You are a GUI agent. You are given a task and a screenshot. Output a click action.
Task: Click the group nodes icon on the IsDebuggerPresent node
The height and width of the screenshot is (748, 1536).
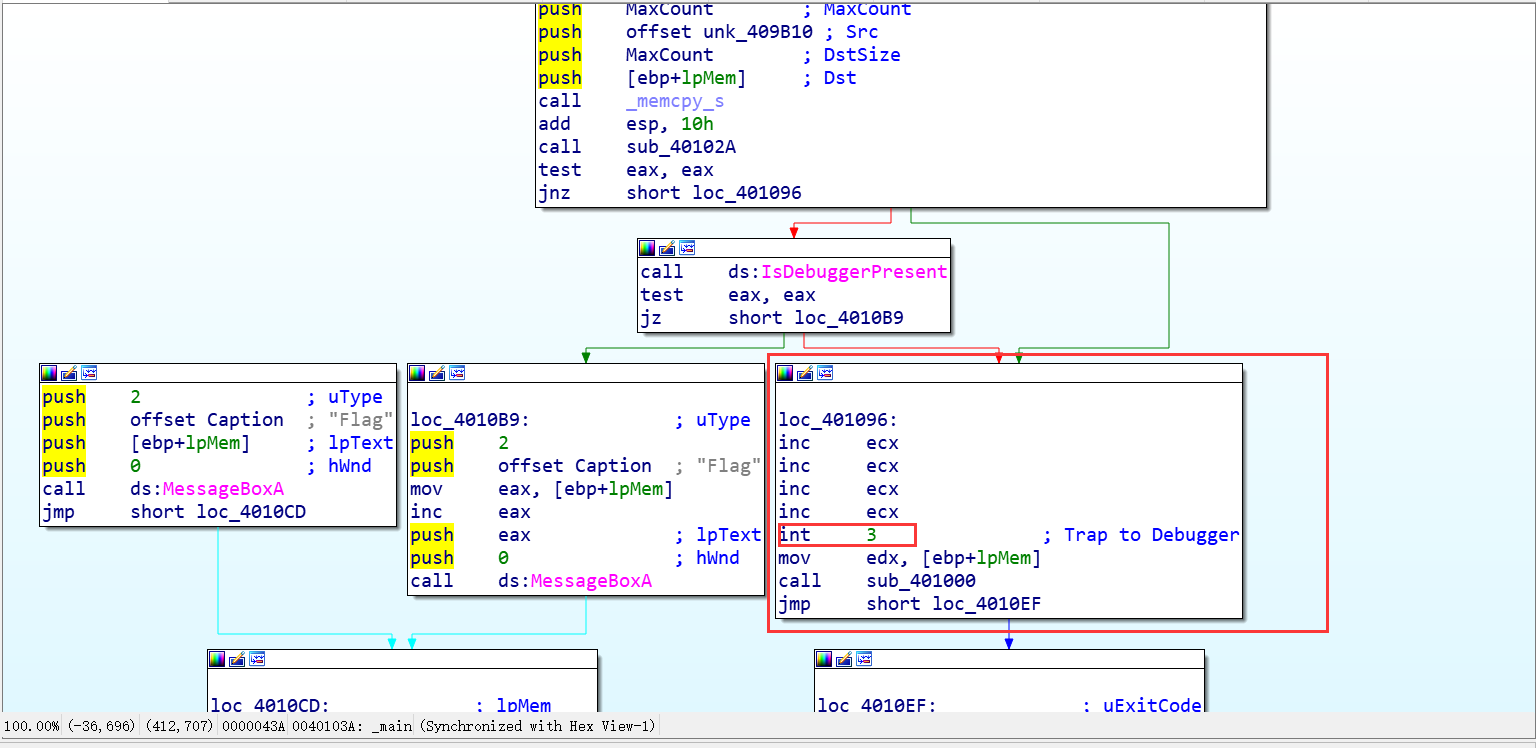[x=686, y=248]
